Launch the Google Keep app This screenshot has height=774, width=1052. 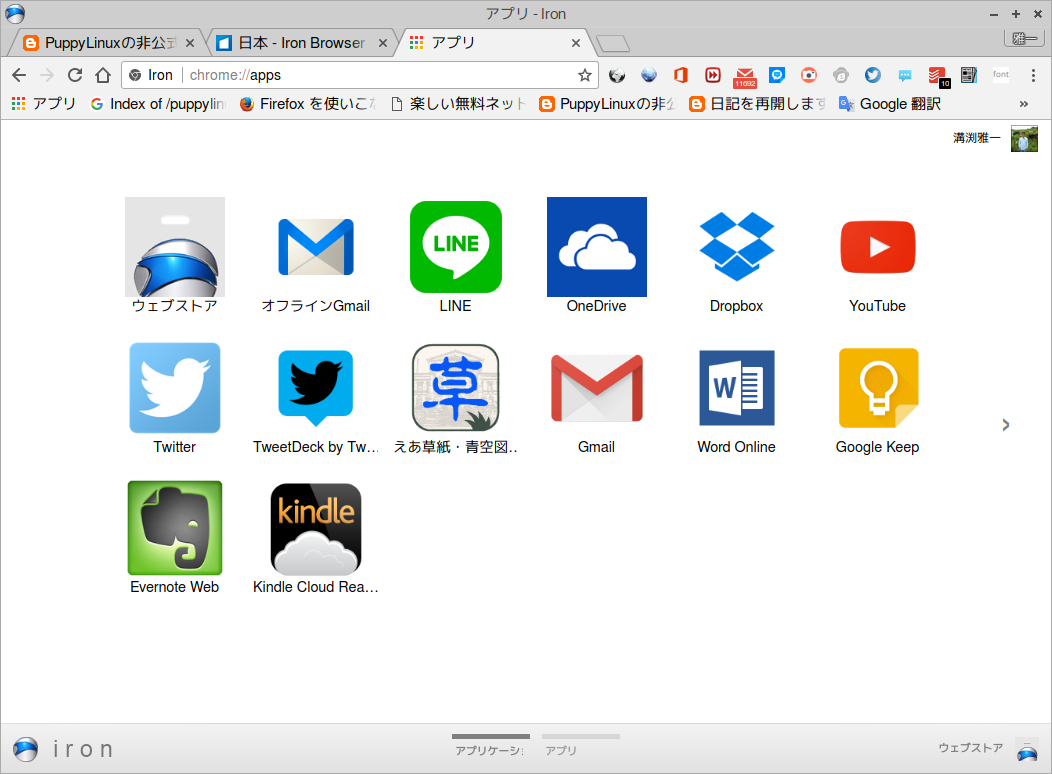pos(878,388)
